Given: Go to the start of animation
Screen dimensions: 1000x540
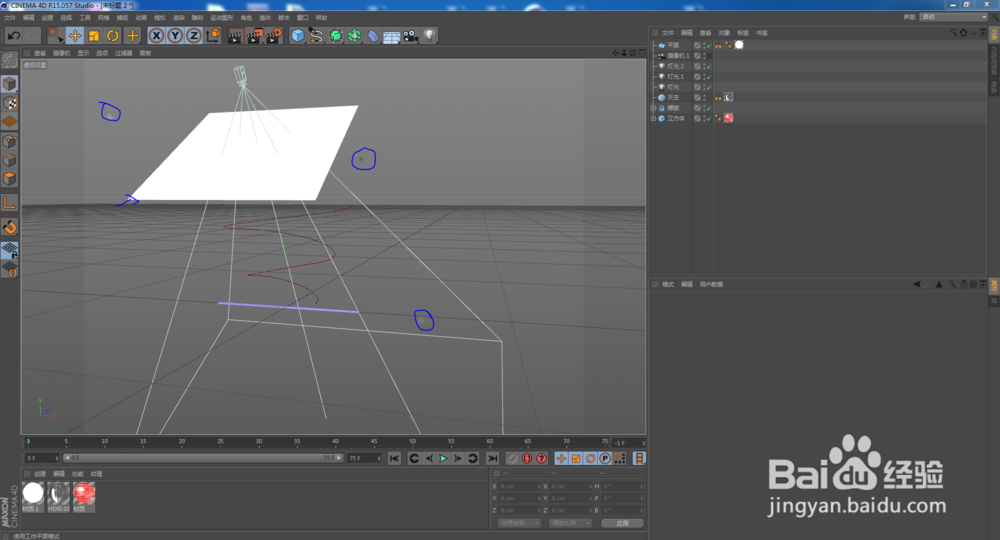Looking at the screenshot, I should (394, 458).
